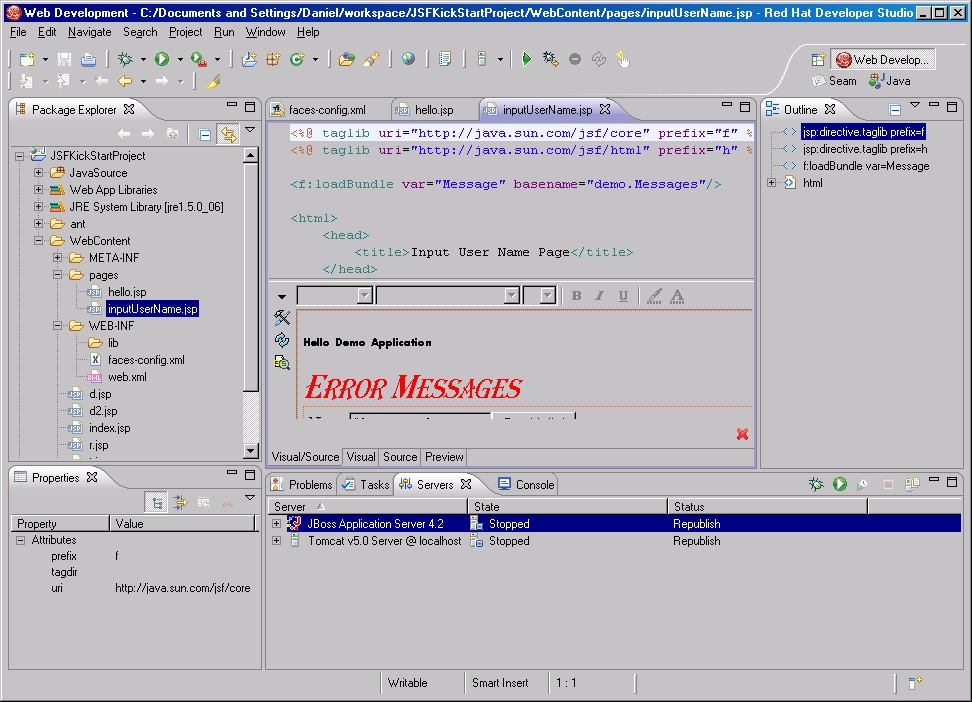This screenshot has height=702, width=972.
Task: Start server with Servers view green run icon
Action: point(840,484)
